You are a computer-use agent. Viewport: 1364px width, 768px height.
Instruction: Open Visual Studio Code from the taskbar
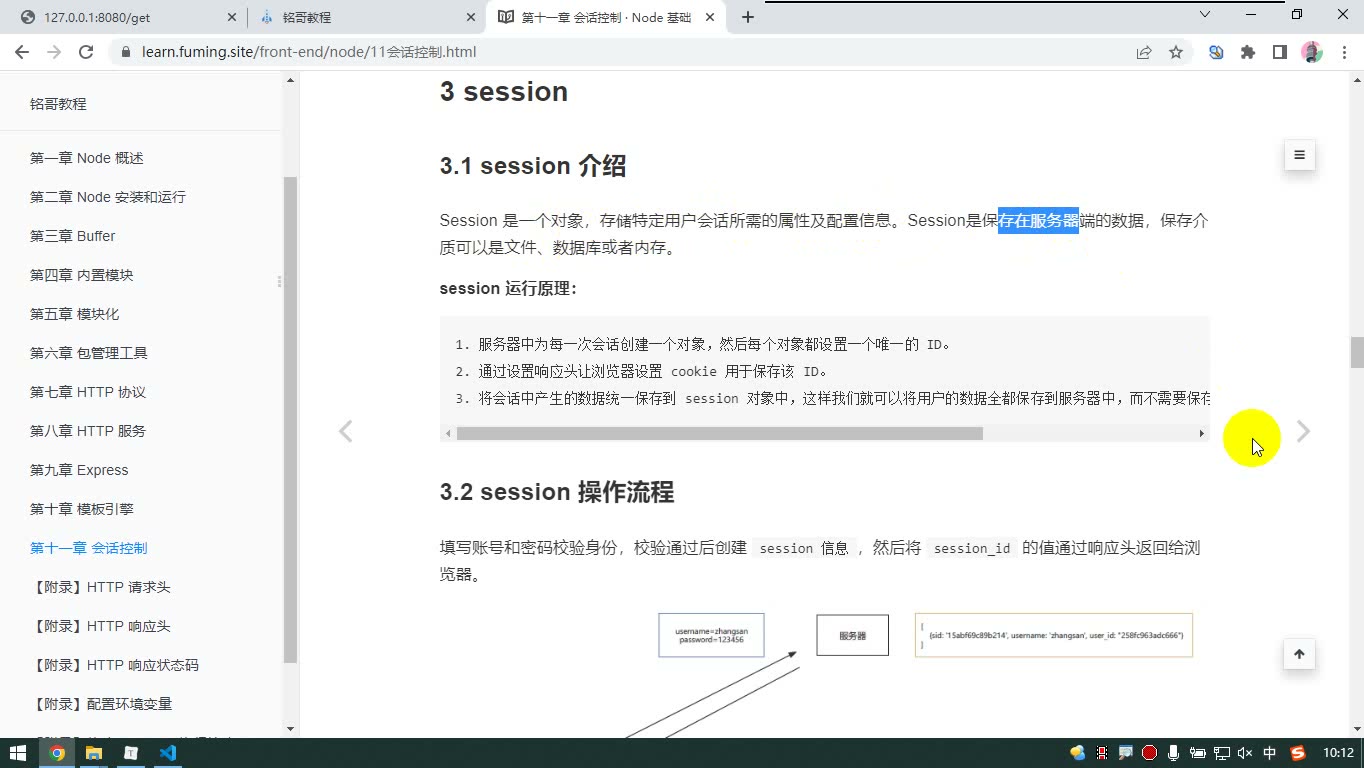point(168,753)
